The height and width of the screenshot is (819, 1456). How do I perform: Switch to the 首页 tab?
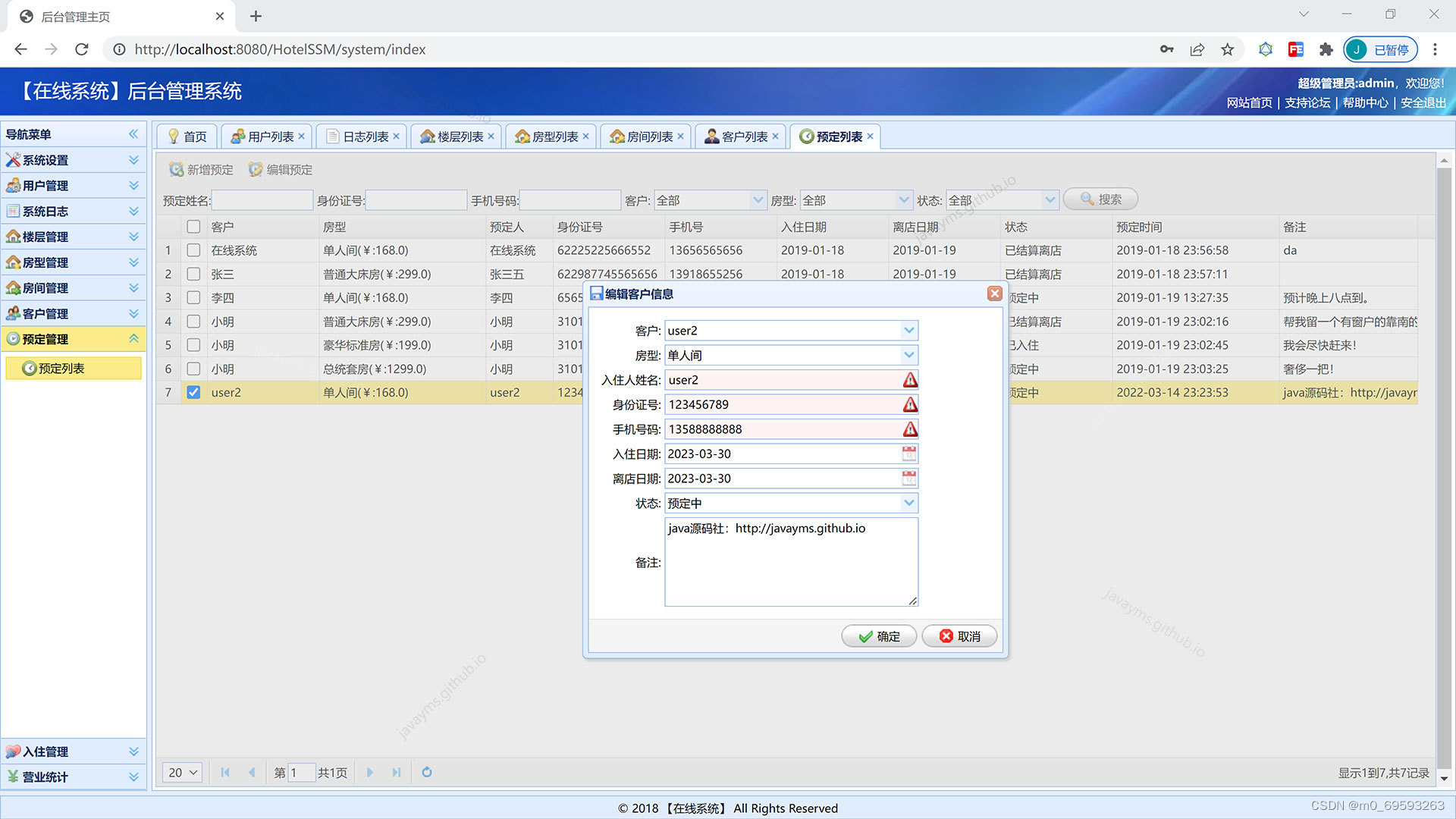[187, 136]
